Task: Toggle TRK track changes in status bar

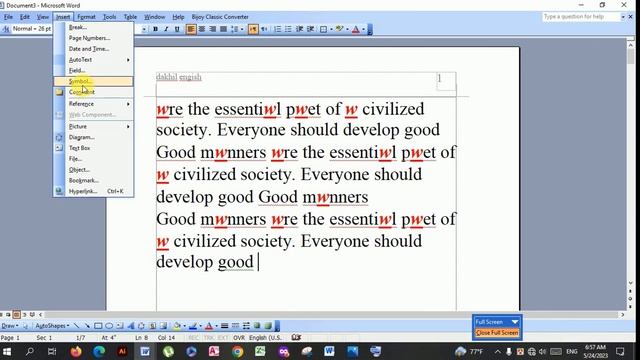Action: coord(209,338)
